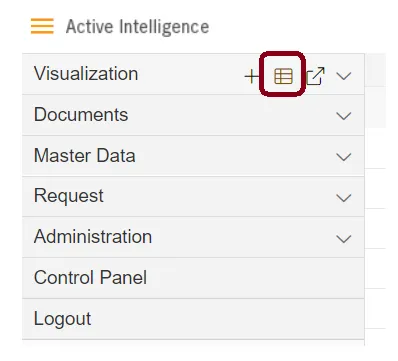Open the Control Panel menu item
This screenshot has width=398, height=361.
193,278
